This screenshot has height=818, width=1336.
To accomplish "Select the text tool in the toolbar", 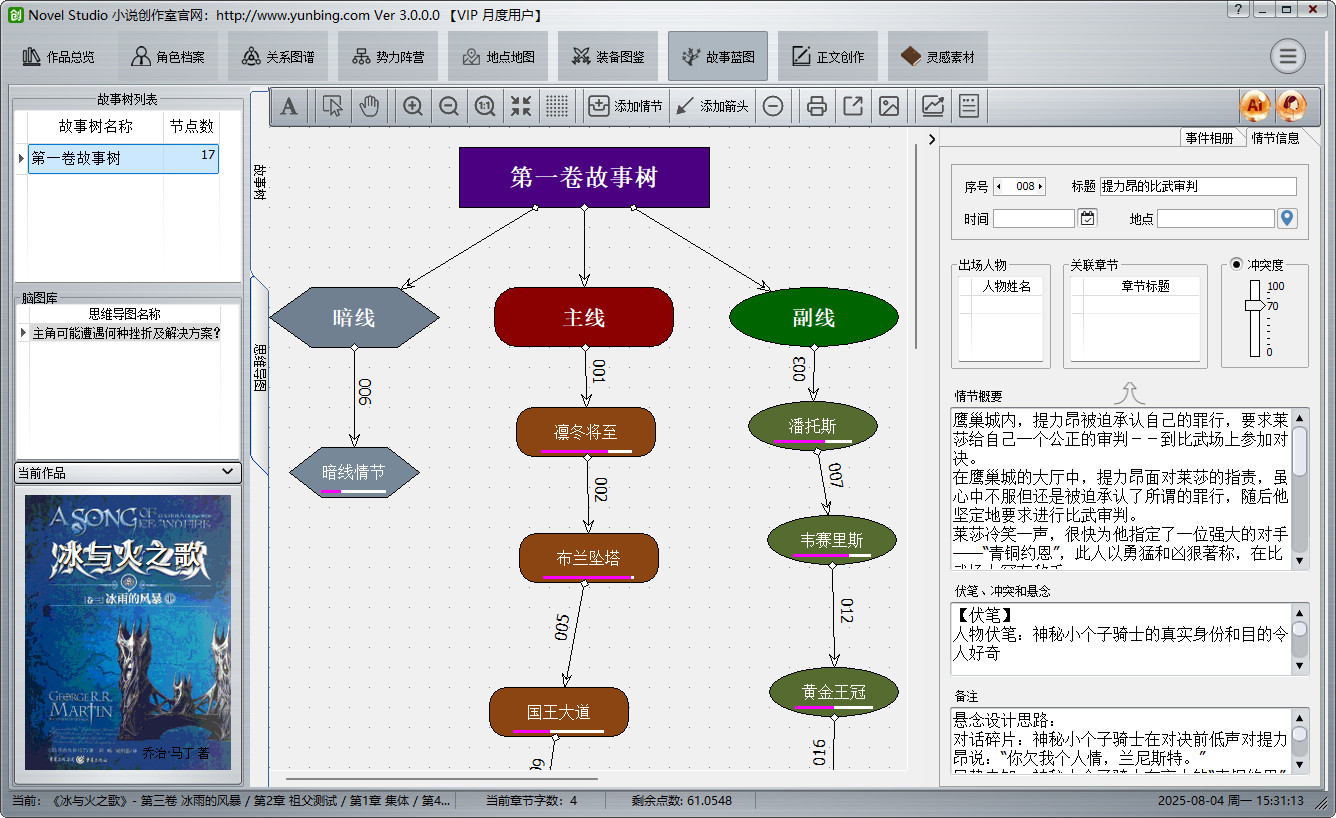I will (289, 105).
